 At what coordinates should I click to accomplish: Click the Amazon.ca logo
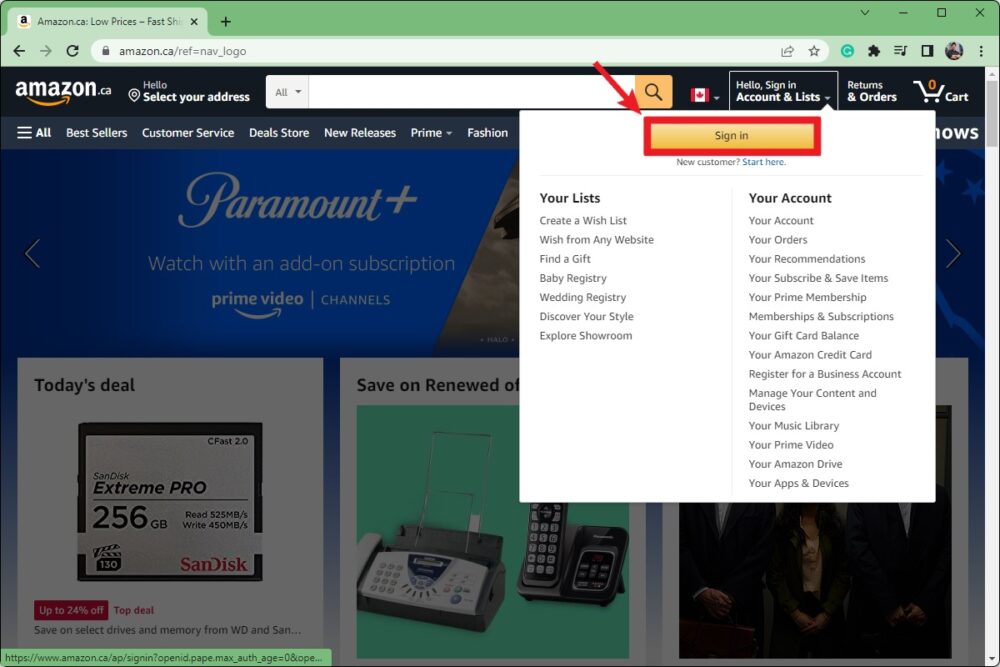[63, 92]
